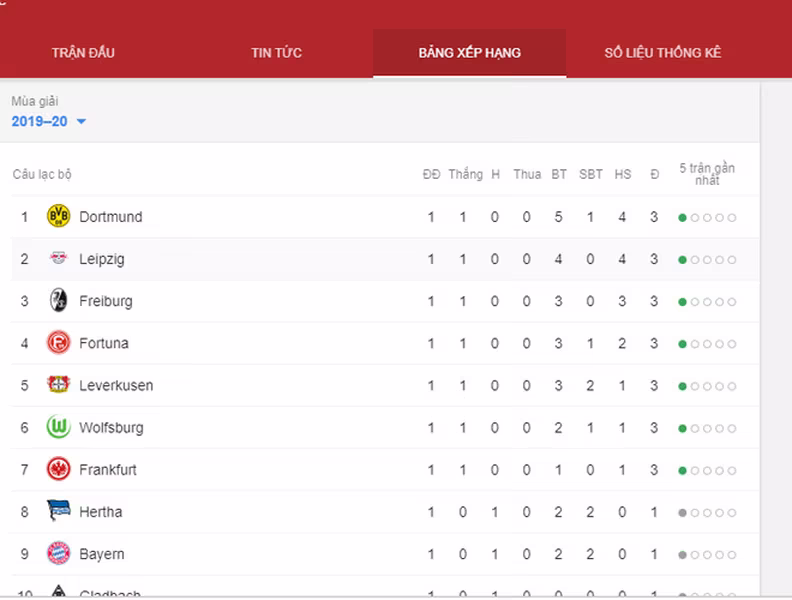Click the Dortmund team name
The width and height of the screenshot is (792, 600).
pyautogui.click(x=111, y=217)
